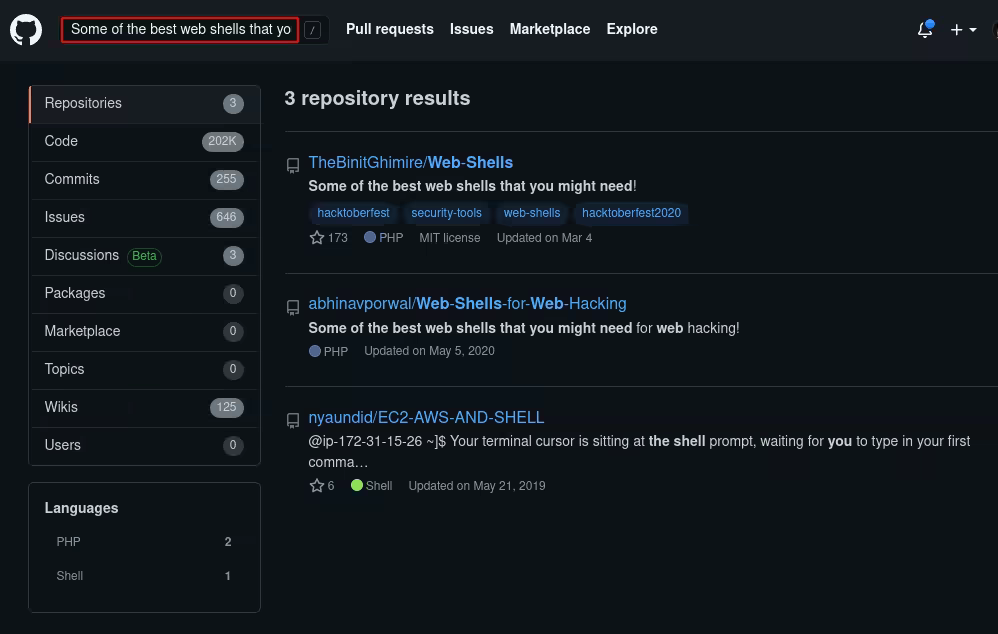Click repo icon beside abhinavporwal result
The height and width of the screenshot is (634, 998).
(293, 307)
